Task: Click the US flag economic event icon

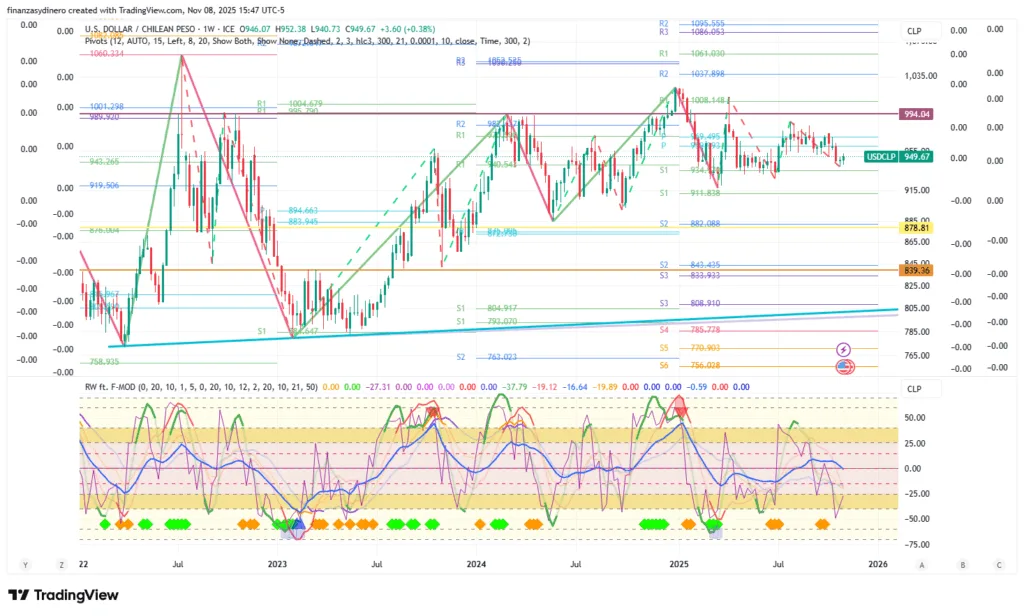Action: pos(843,367)
